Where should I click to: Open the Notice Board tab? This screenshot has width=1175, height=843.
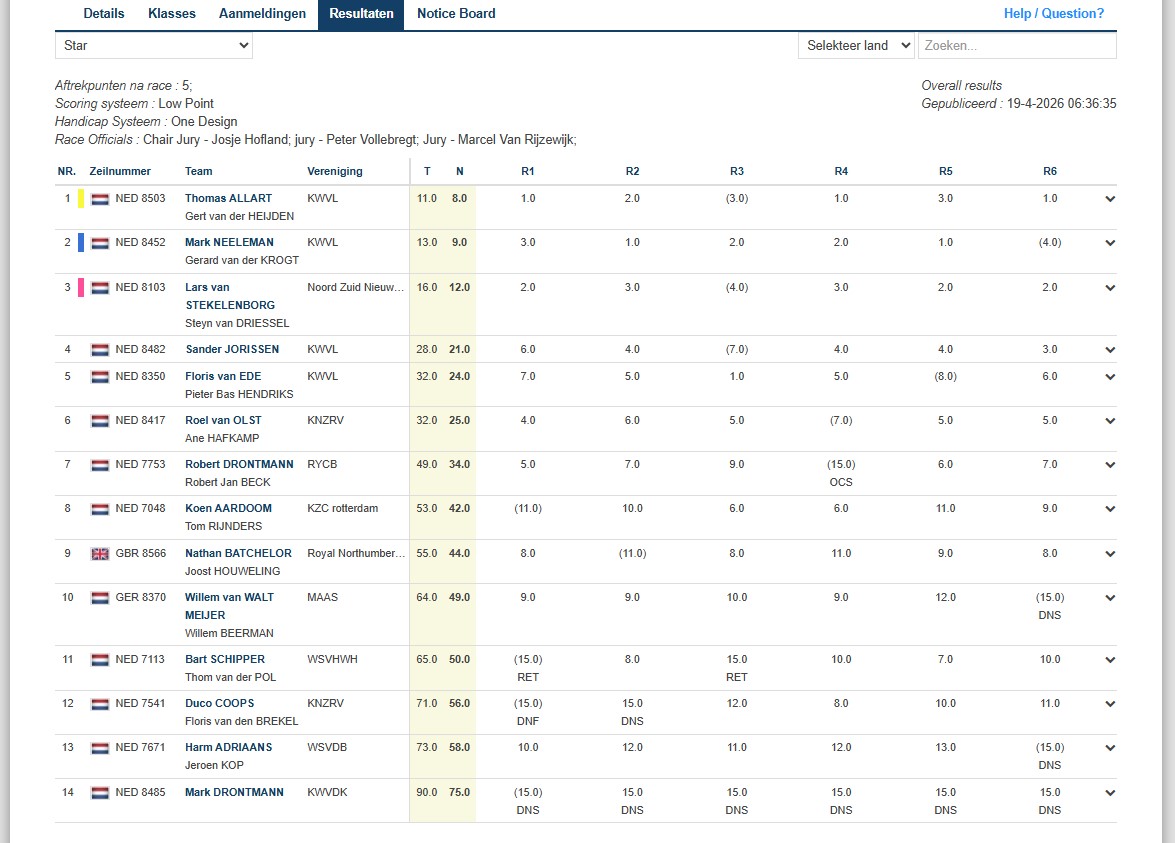point(456,14)
